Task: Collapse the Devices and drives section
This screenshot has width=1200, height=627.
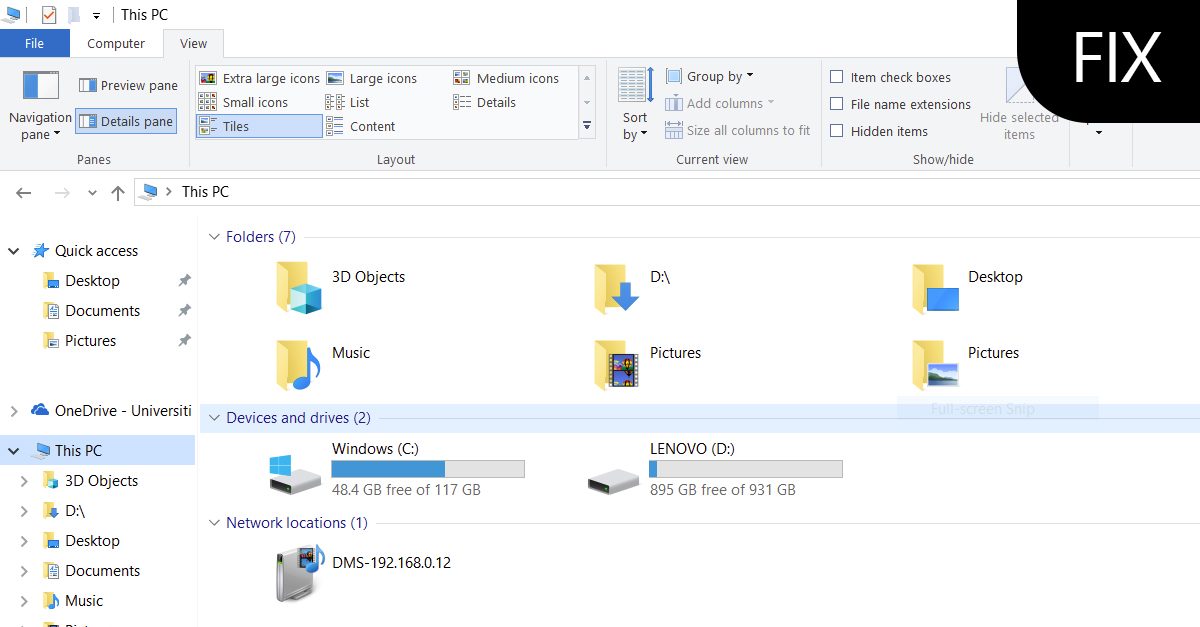Action: click(215, 418)
